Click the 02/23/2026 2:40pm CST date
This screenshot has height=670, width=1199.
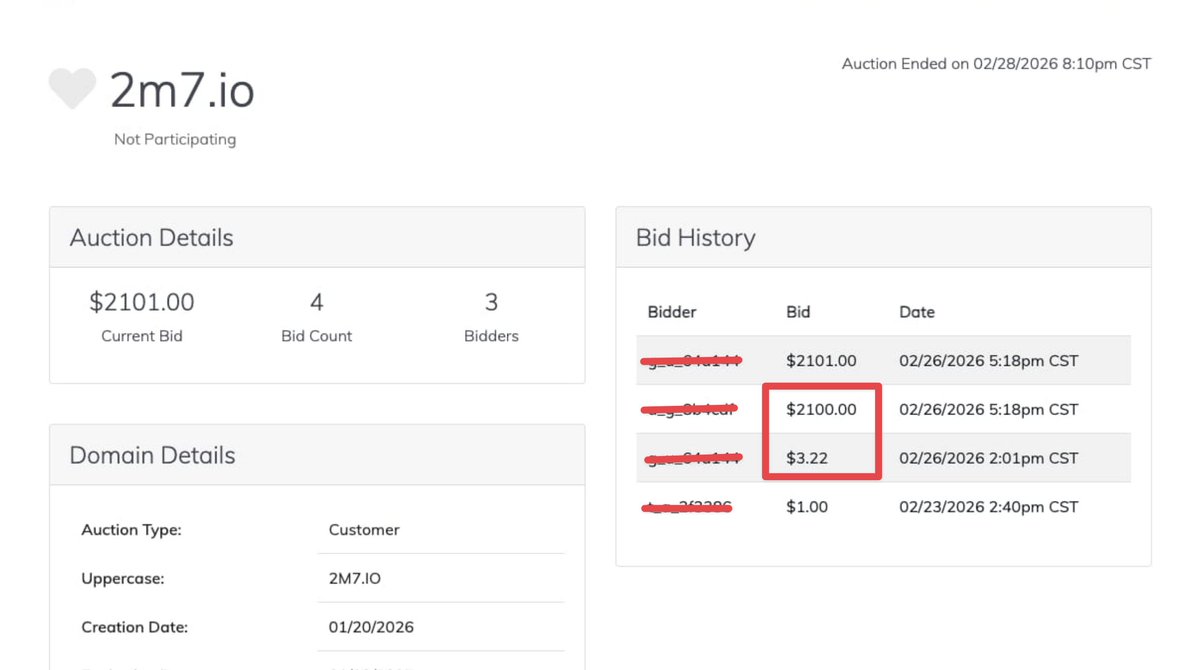[989, 507]
